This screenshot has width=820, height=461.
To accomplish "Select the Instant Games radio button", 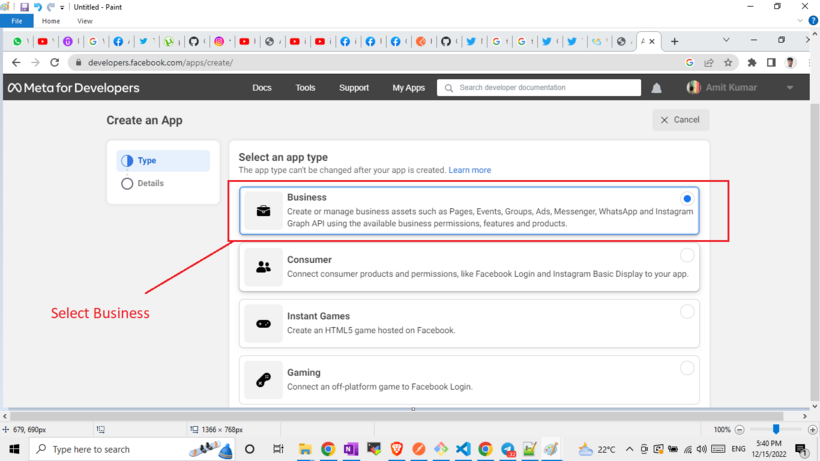I will [687, 312].
